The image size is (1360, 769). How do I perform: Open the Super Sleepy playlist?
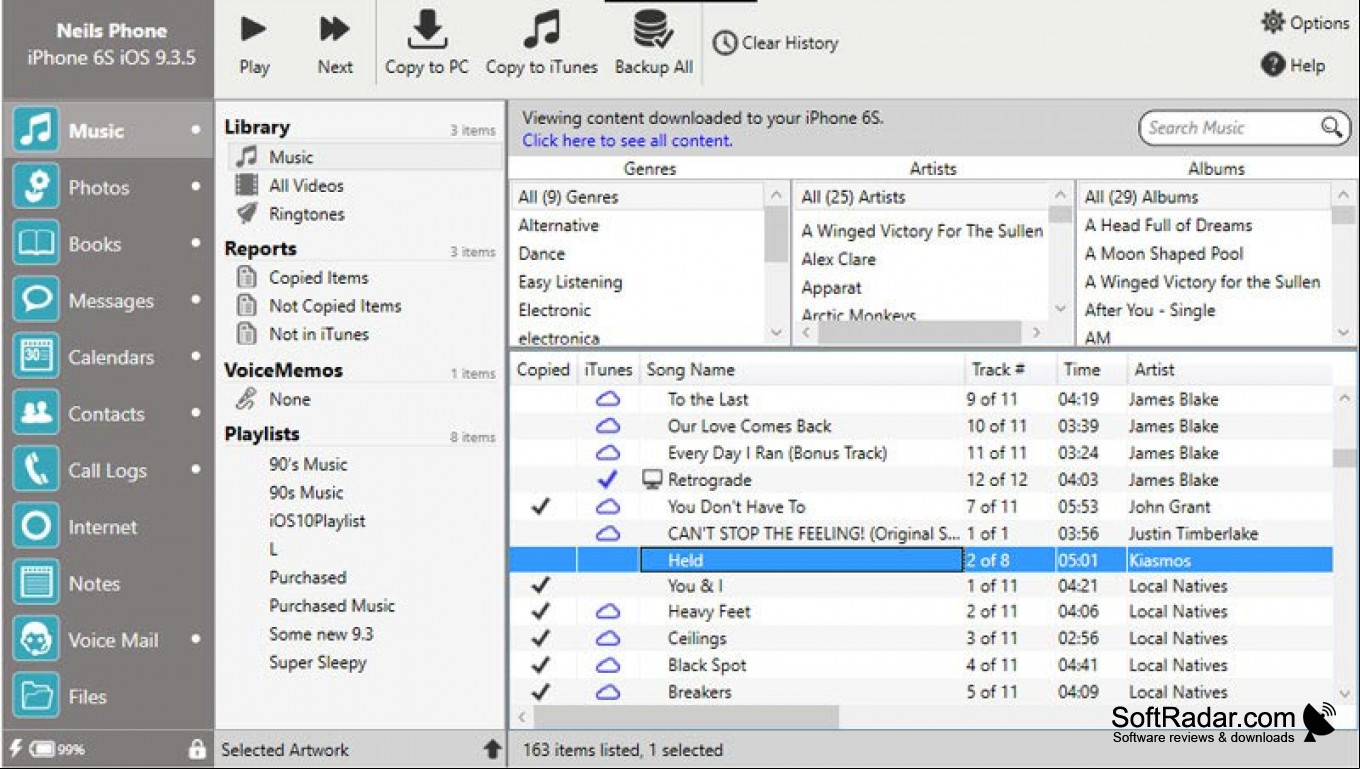[x=318, y=662]
